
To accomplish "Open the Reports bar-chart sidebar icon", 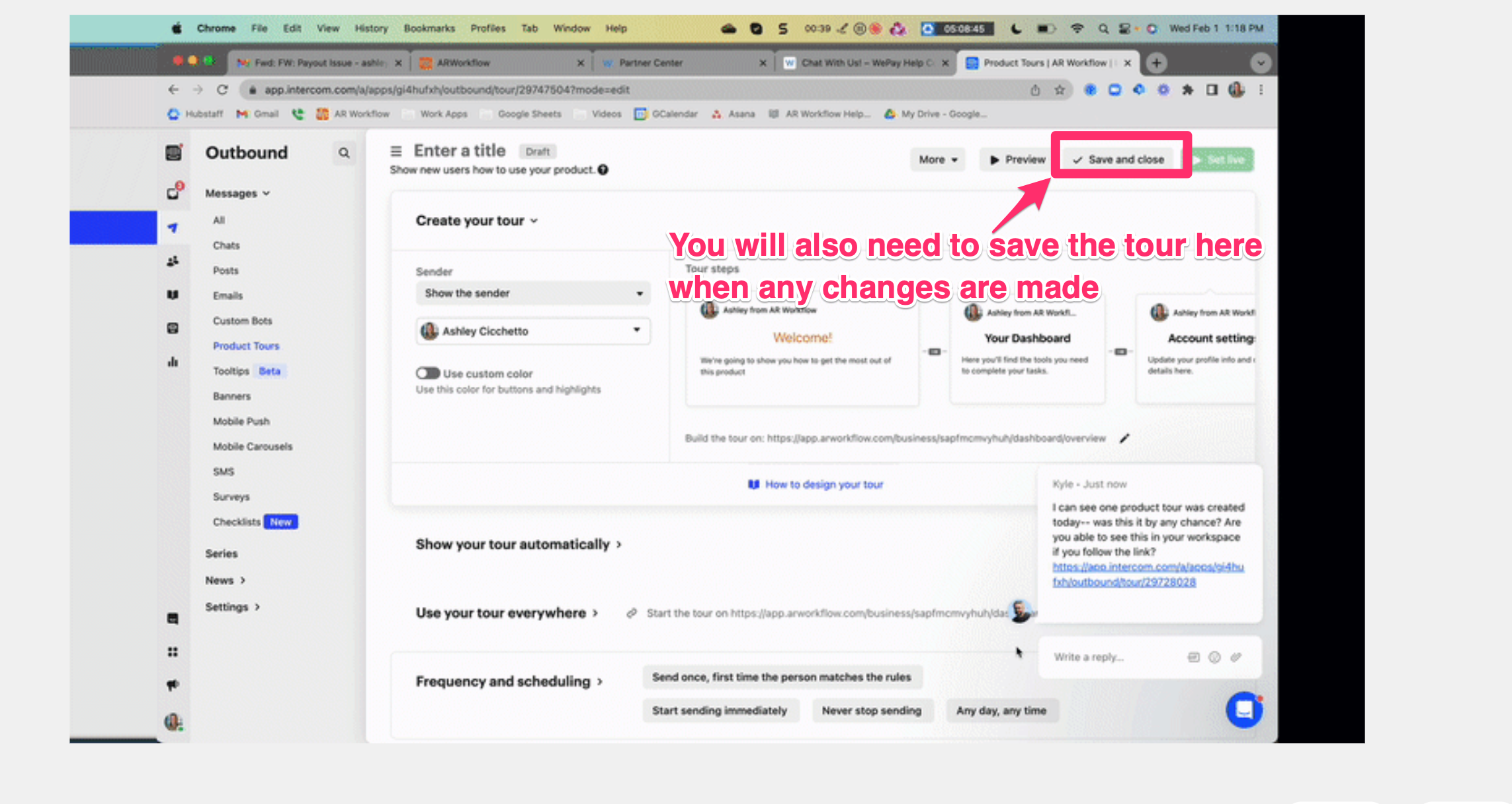I will click(x=173, y=362).
